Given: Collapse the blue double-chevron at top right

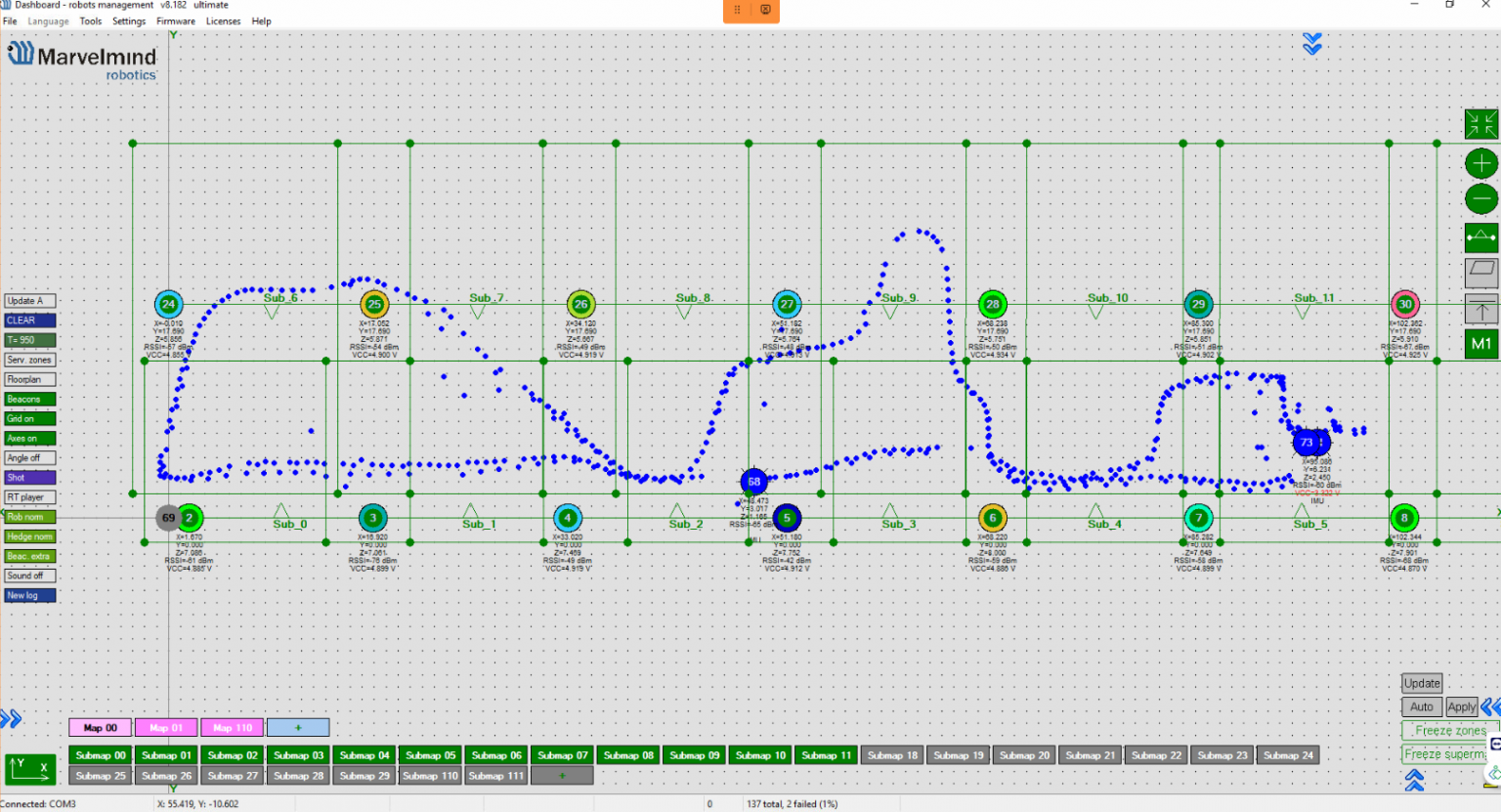Looking at the screenshot, I should (1312, 44).
